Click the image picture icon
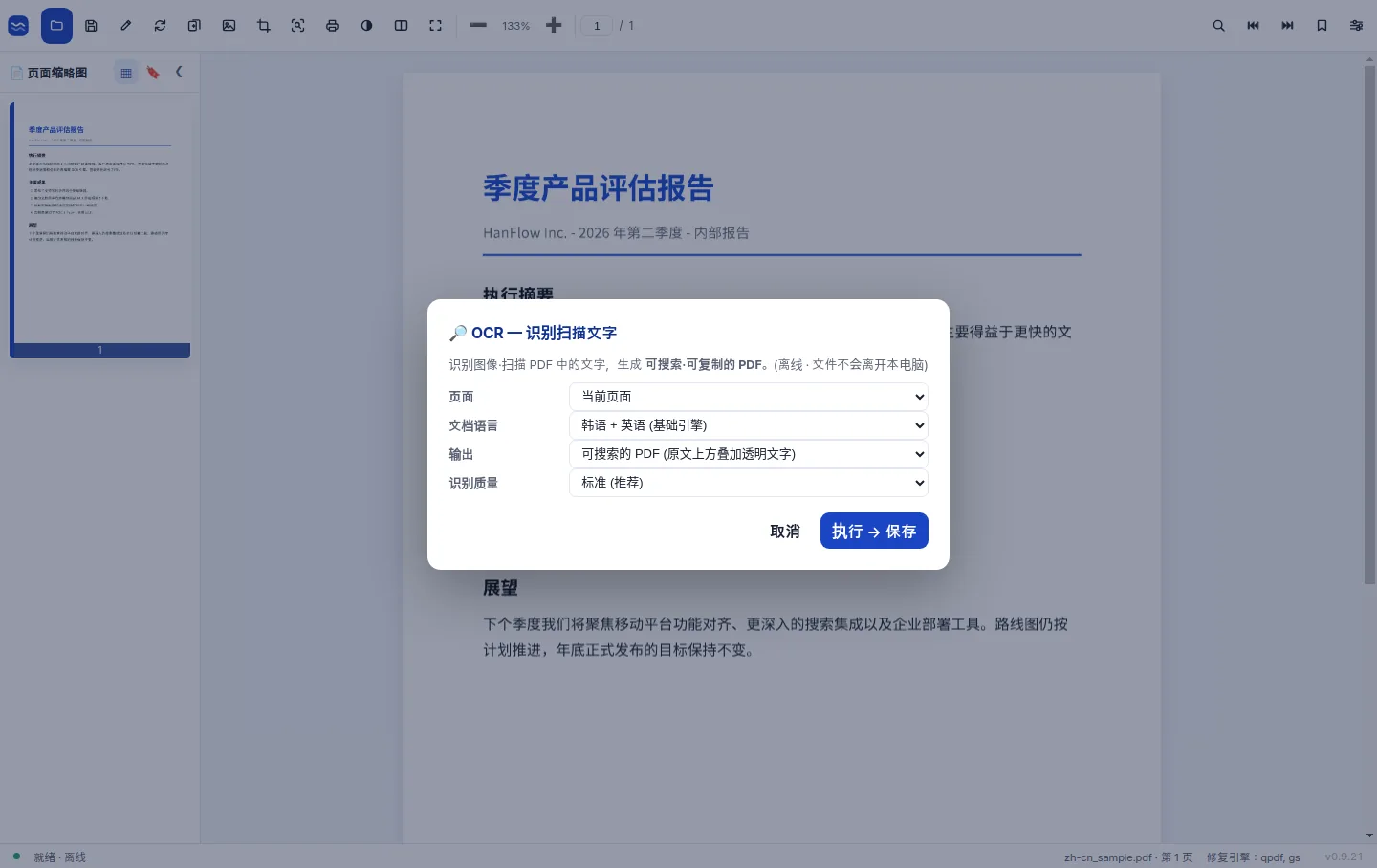This screenshot has height=868, width=1377. tap(229, 26)
